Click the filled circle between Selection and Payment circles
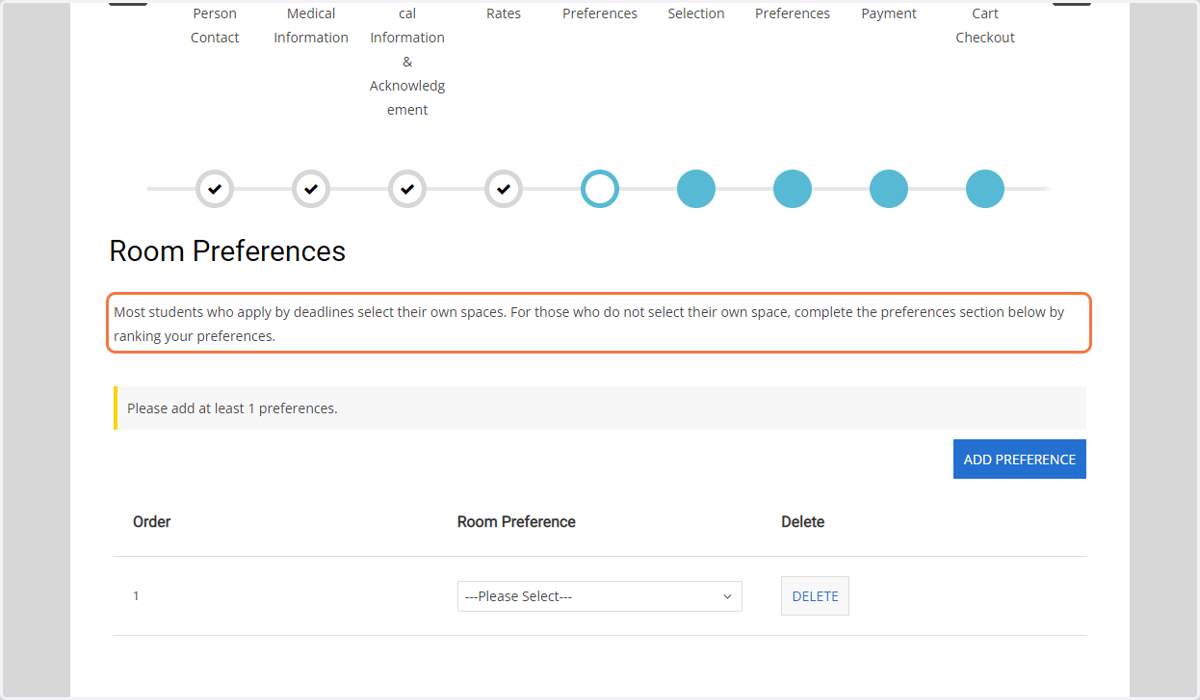This screenshot has height=700, width=1200. click(792, 189)
